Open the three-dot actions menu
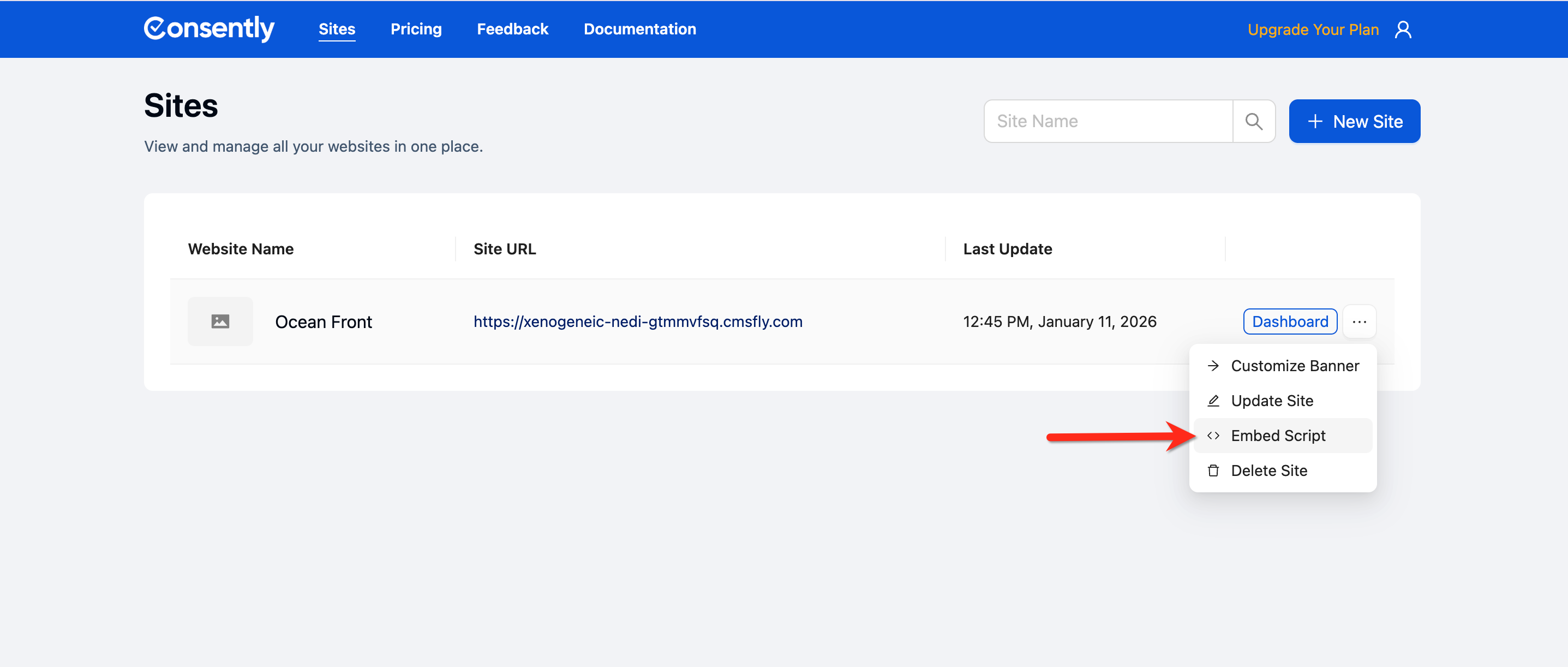 (1359, 321)
